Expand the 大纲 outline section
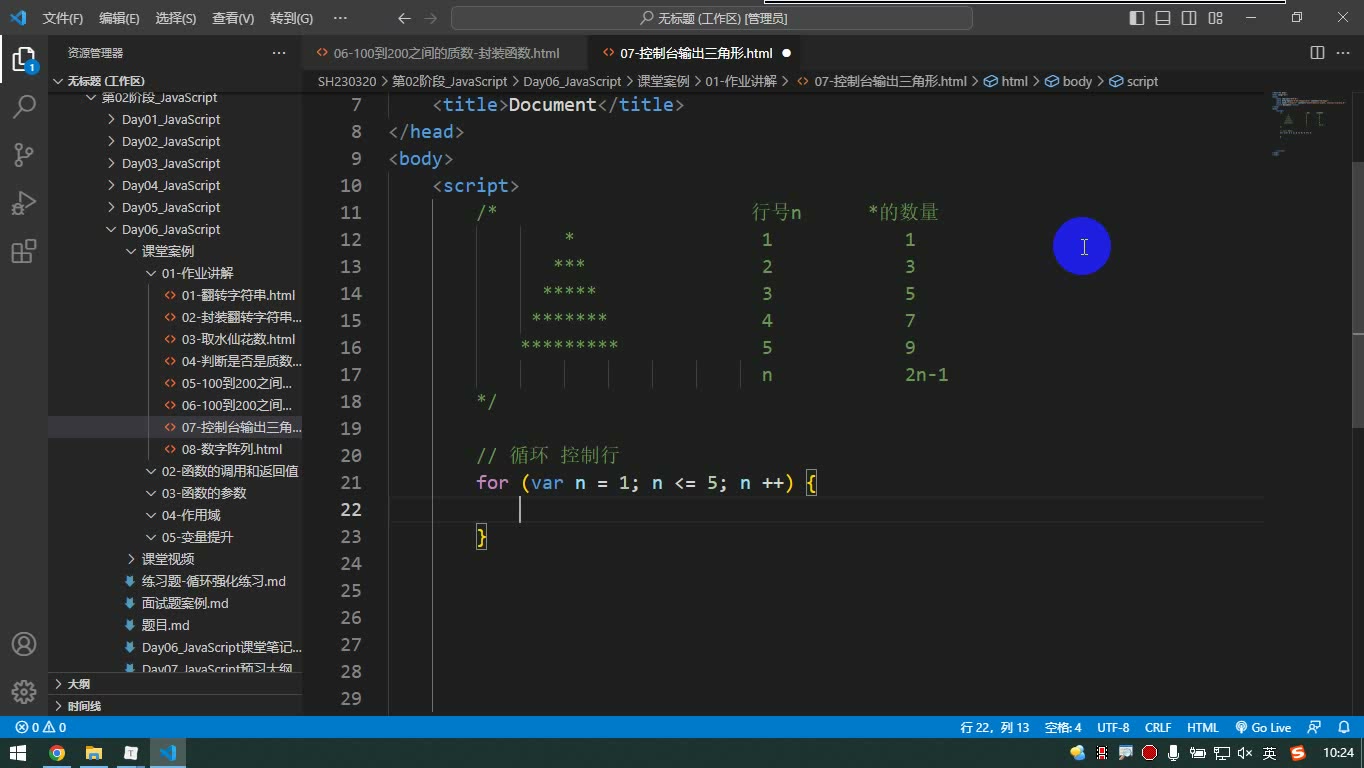Screen dimensions: 1364x768 (78, 684)
